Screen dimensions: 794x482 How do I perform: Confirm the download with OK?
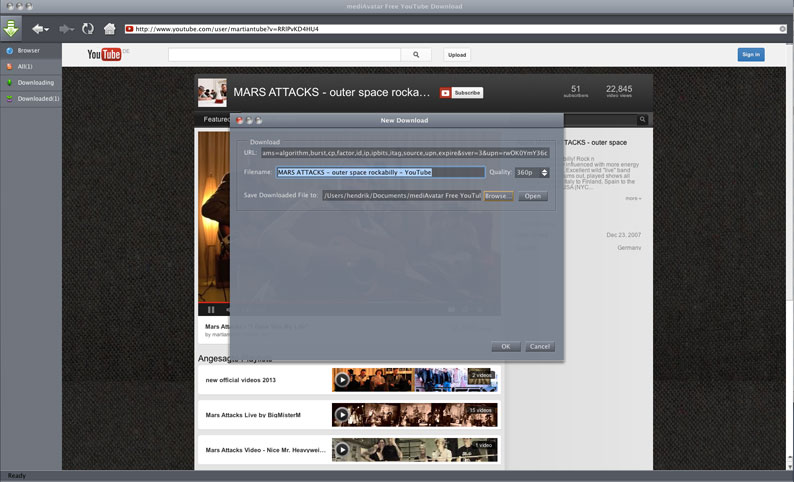505,347
